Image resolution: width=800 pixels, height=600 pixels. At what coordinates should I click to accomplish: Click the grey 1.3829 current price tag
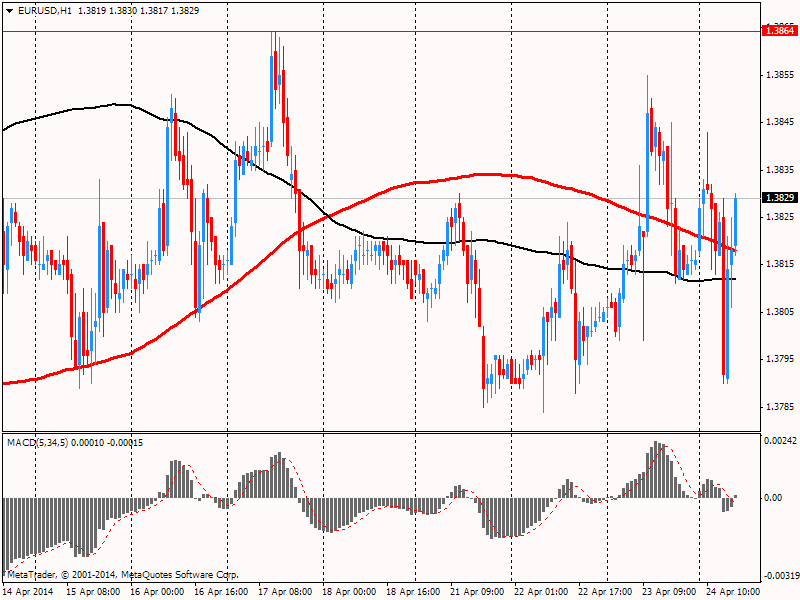coord(779,198)
